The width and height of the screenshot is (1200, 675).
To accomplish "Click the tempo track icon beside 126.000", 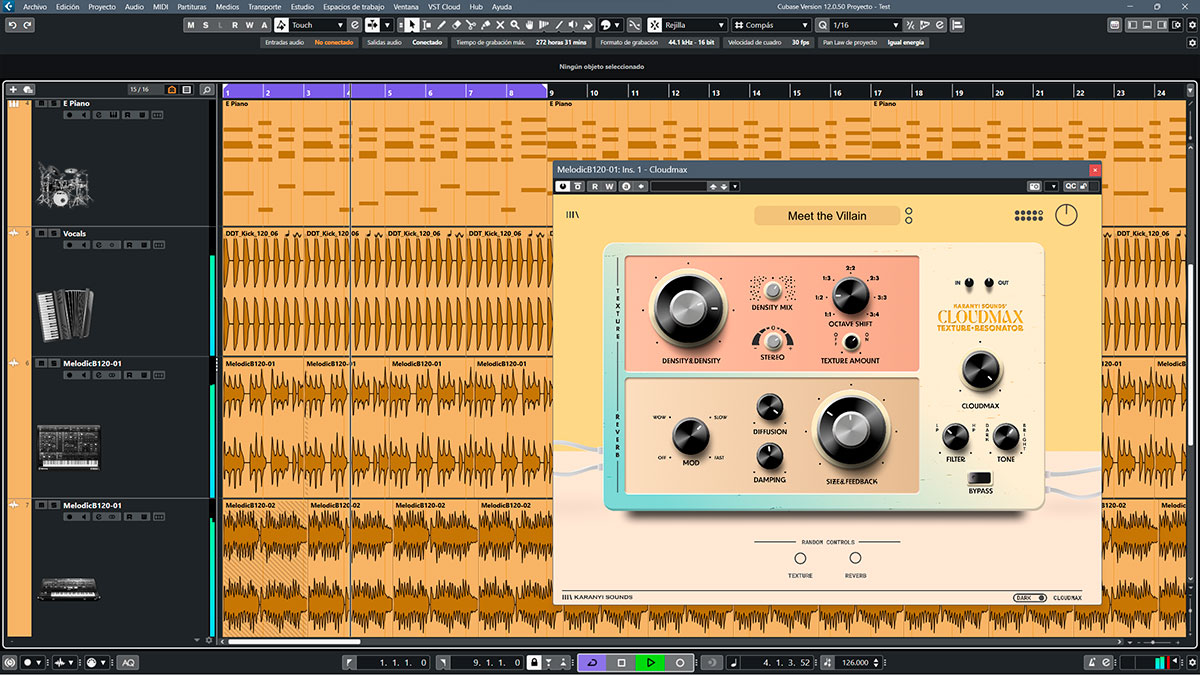I will coord(827,662).
